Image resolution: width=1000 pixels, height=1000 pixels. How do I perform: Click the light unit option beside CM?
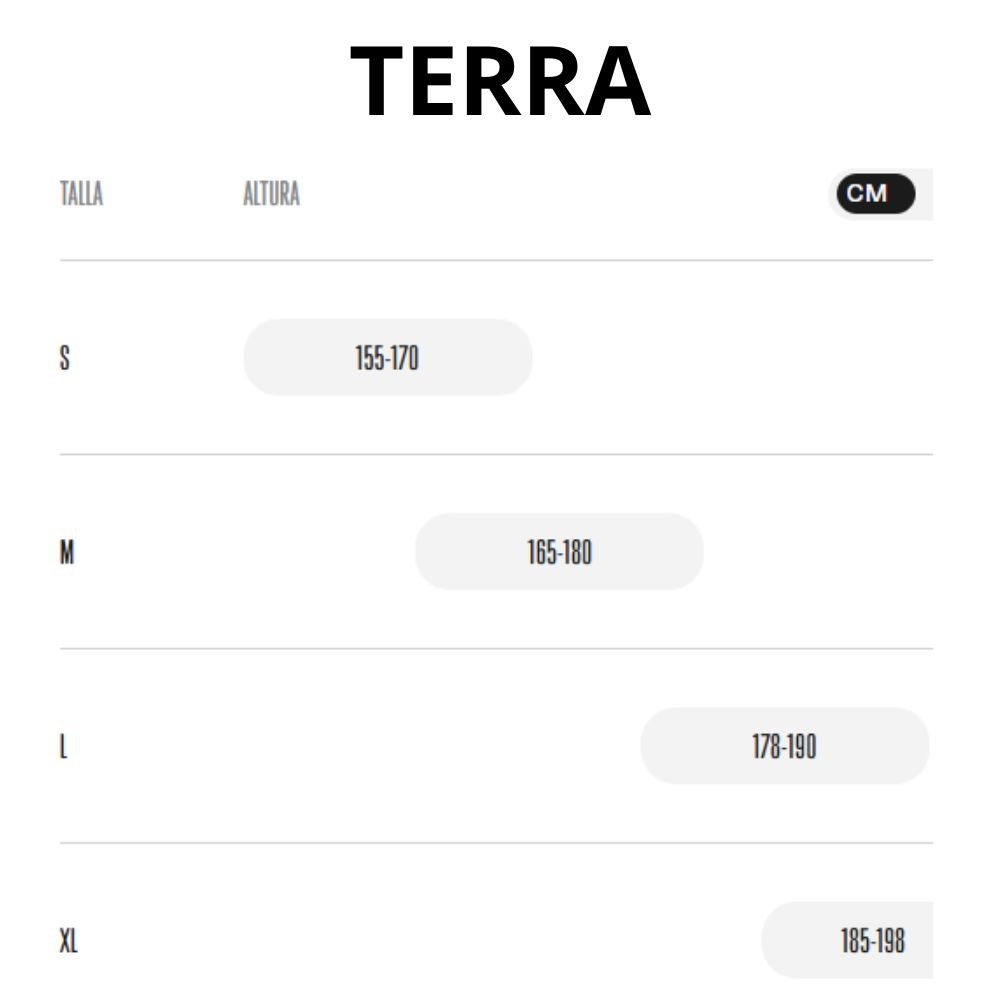tap(924, 194)
